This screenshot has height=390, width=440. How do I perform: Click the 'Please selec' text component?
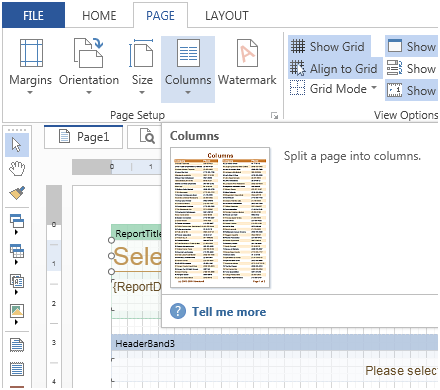401,371
